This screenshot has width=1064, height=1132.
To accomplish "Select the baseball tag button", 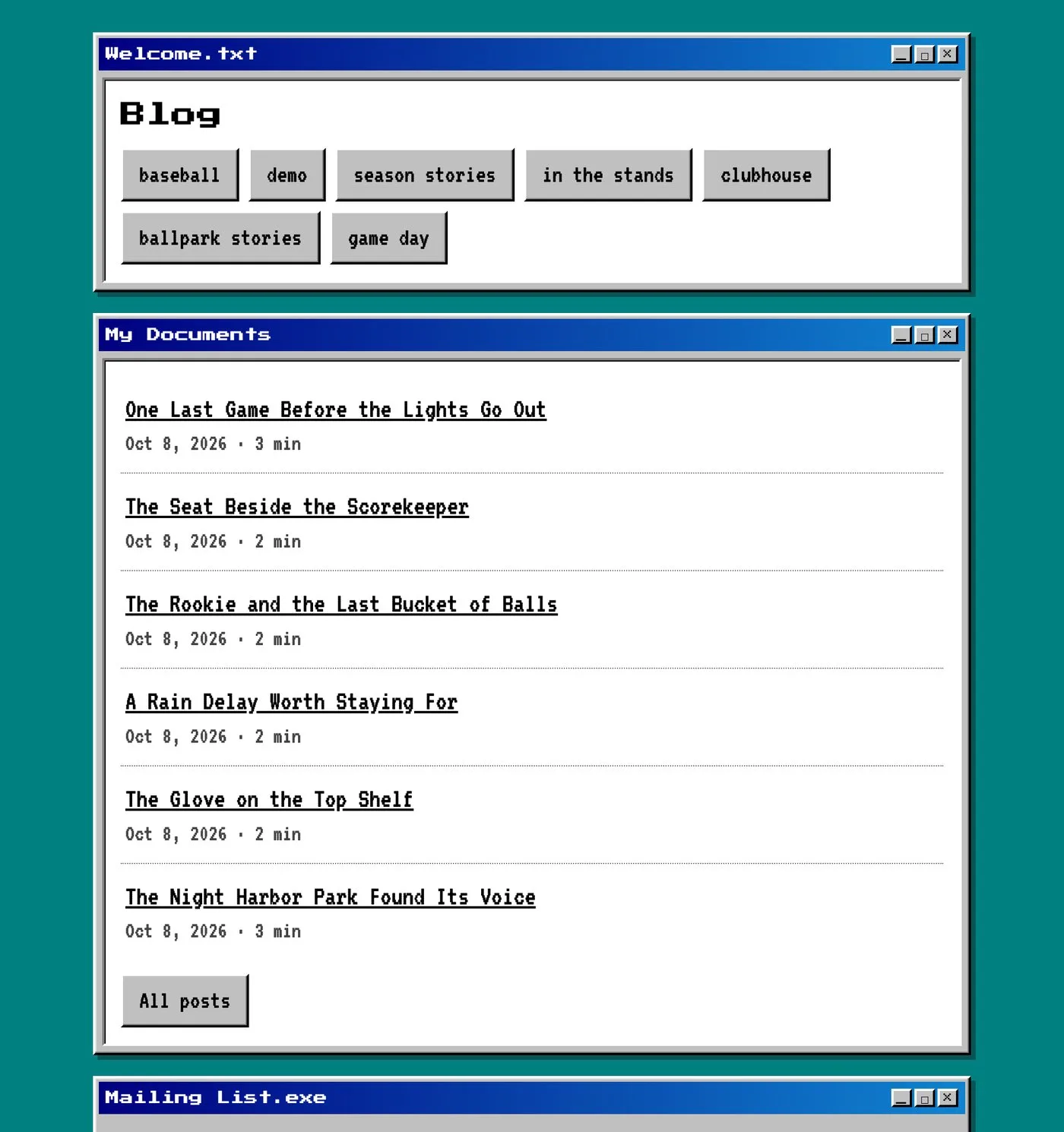I will coord(180,175).
